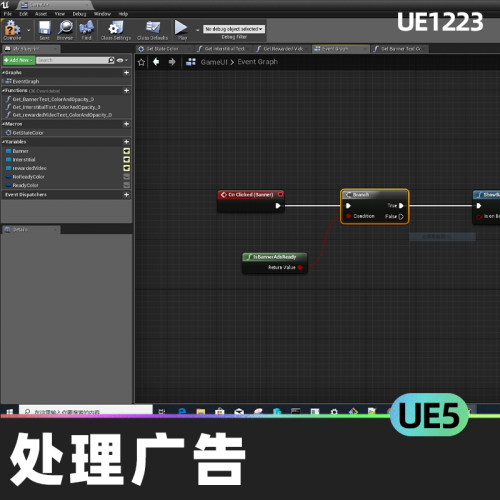Screen dimensions: 500x500
Task: Click the red delegate pin on On Clicked (Banner)
Action: [281, 194]
